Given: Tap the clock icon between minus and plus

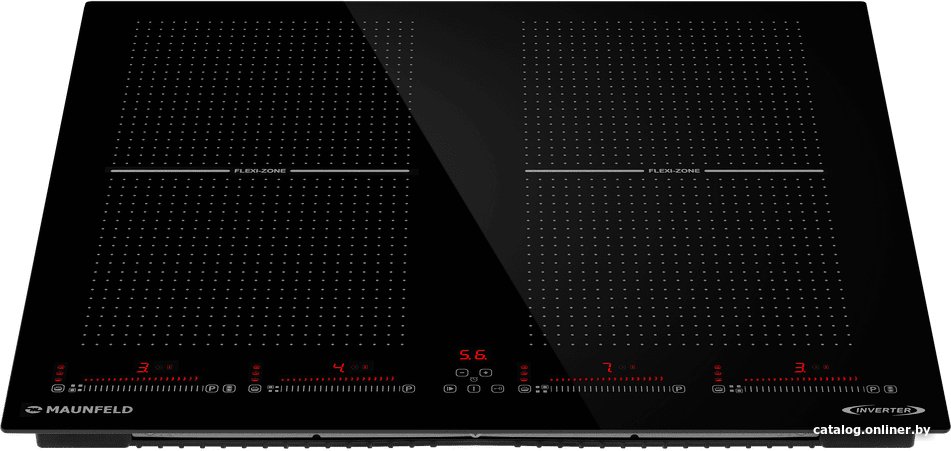Looking at the screenshot, I should click(x=473, y=379).
